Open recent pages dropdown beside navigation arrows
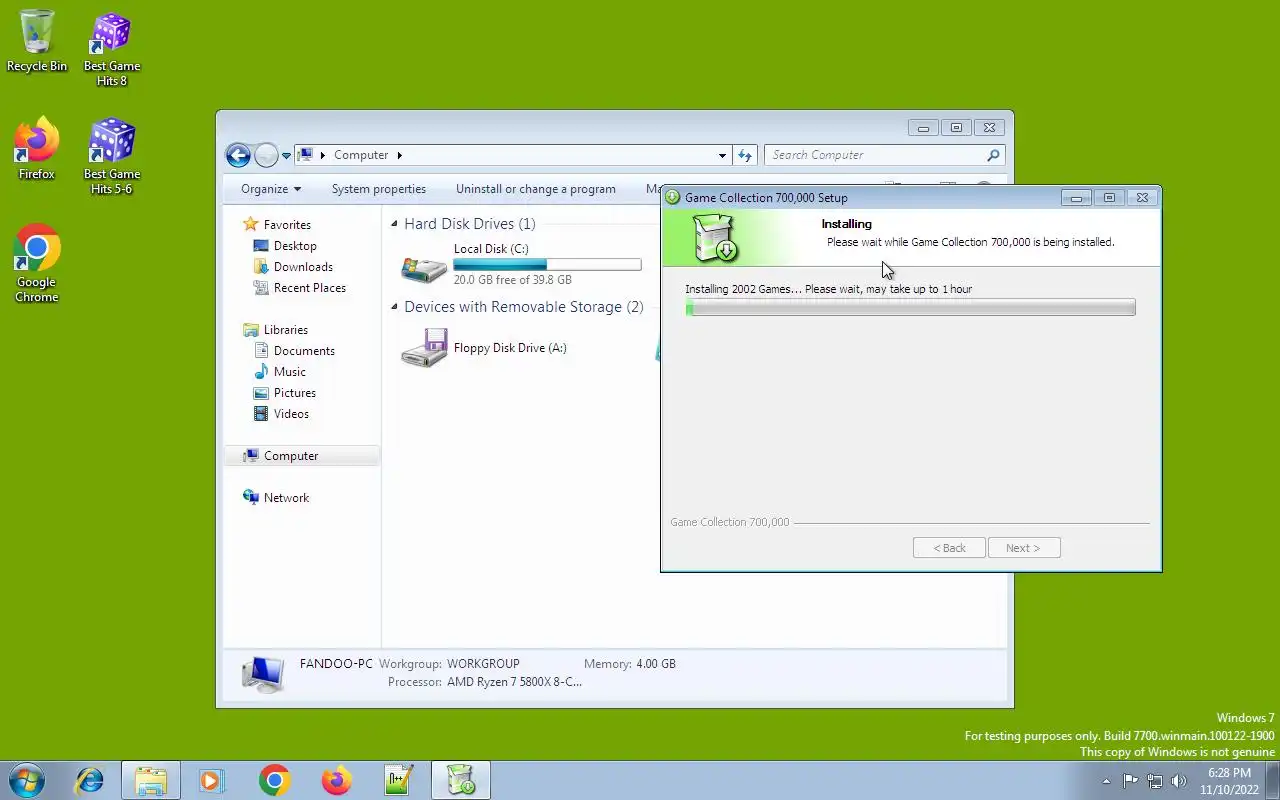Screen dimensions: 1280x800 (286, 156)
